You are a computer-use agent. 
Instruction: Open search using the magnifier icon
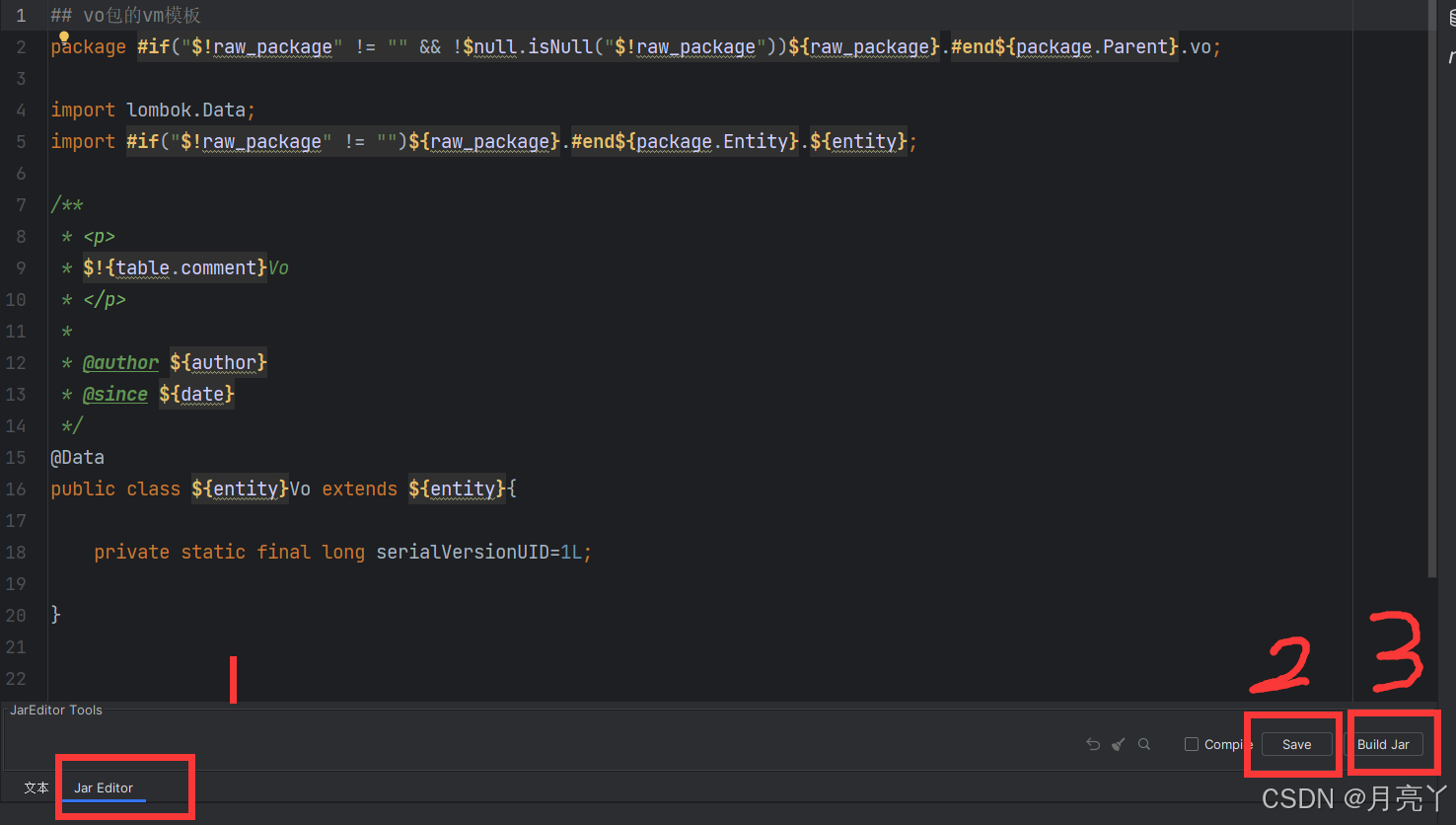pos(1143,743)
